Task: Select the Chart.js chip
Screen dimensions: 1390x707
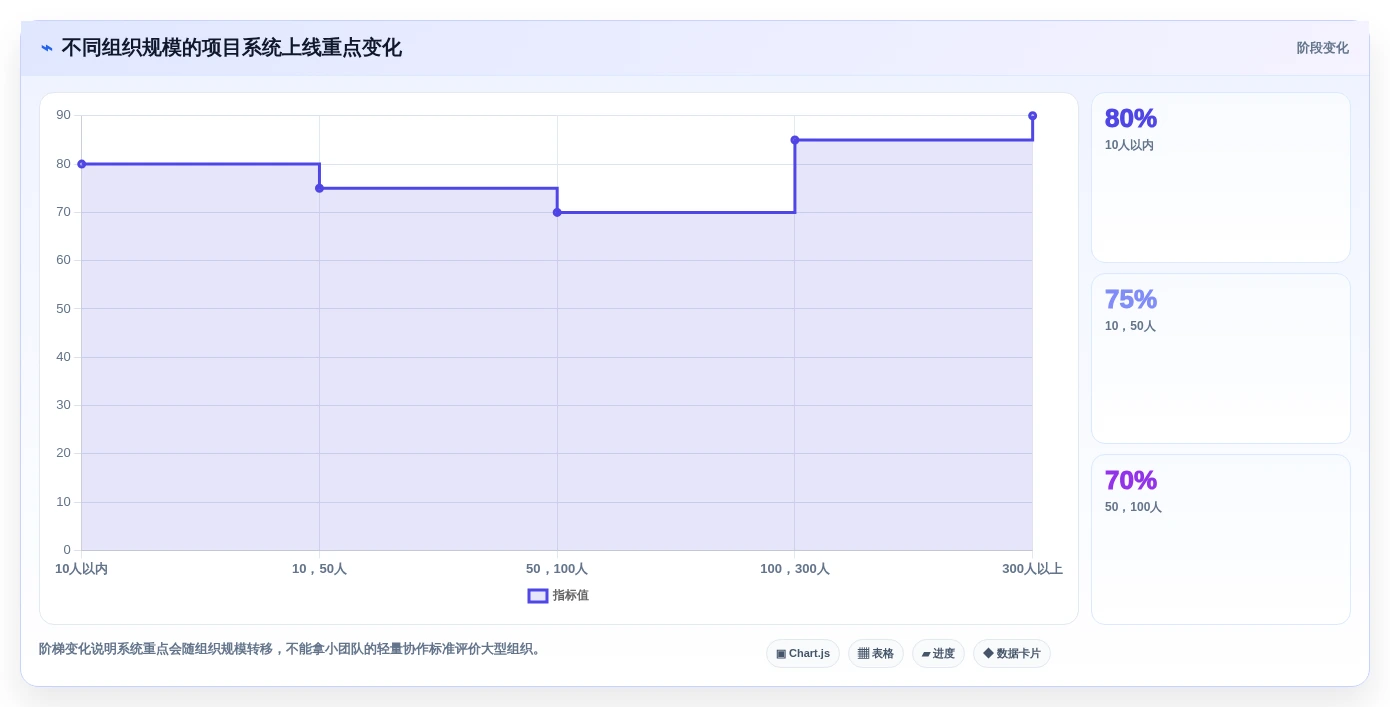Action: (x=803, y=654)
